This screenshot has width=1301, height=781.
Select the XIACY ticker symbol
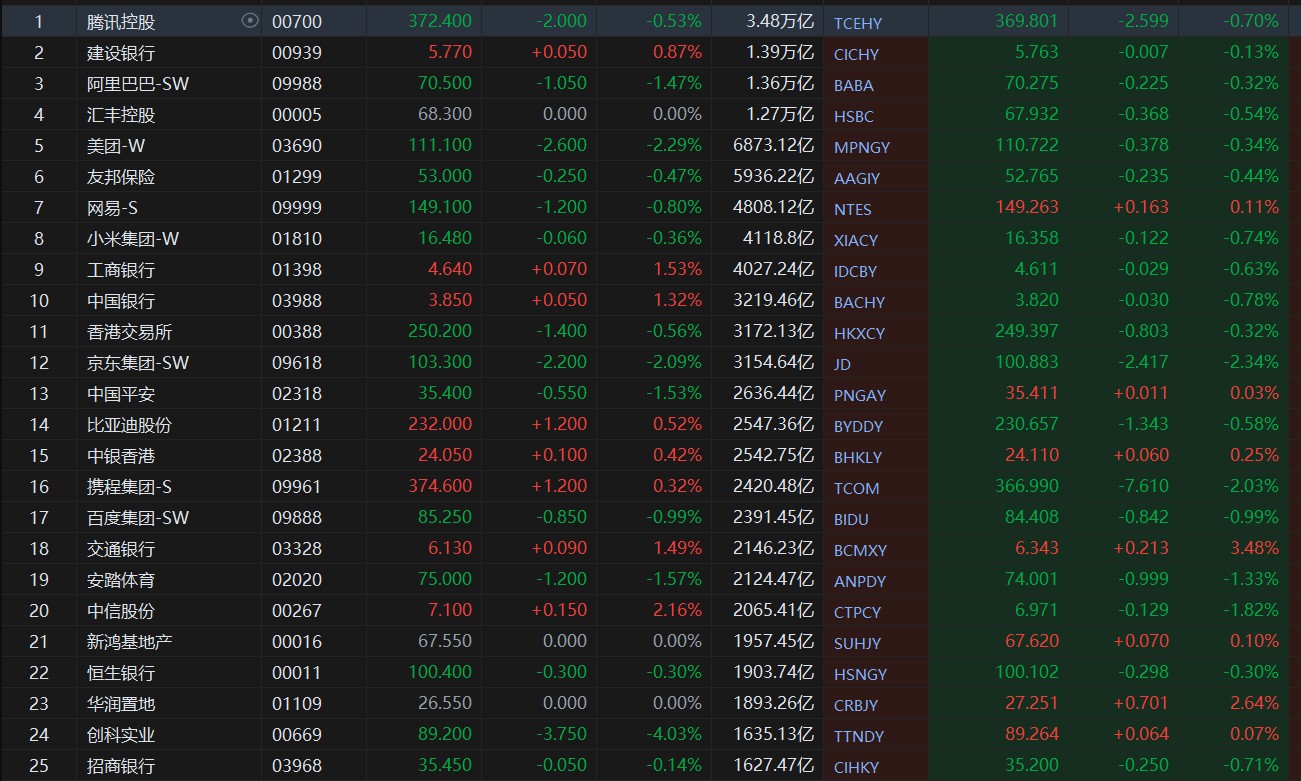855,240
